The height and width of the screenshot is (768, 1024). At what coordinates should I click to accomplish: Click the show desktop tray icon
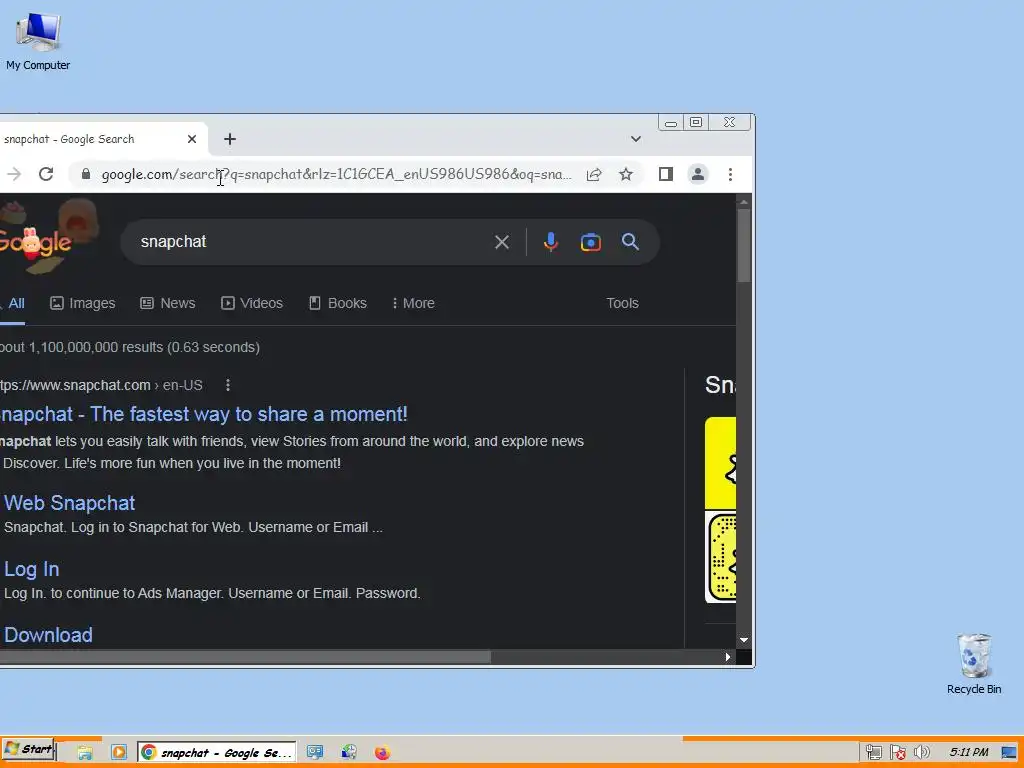coord(1009,752)
